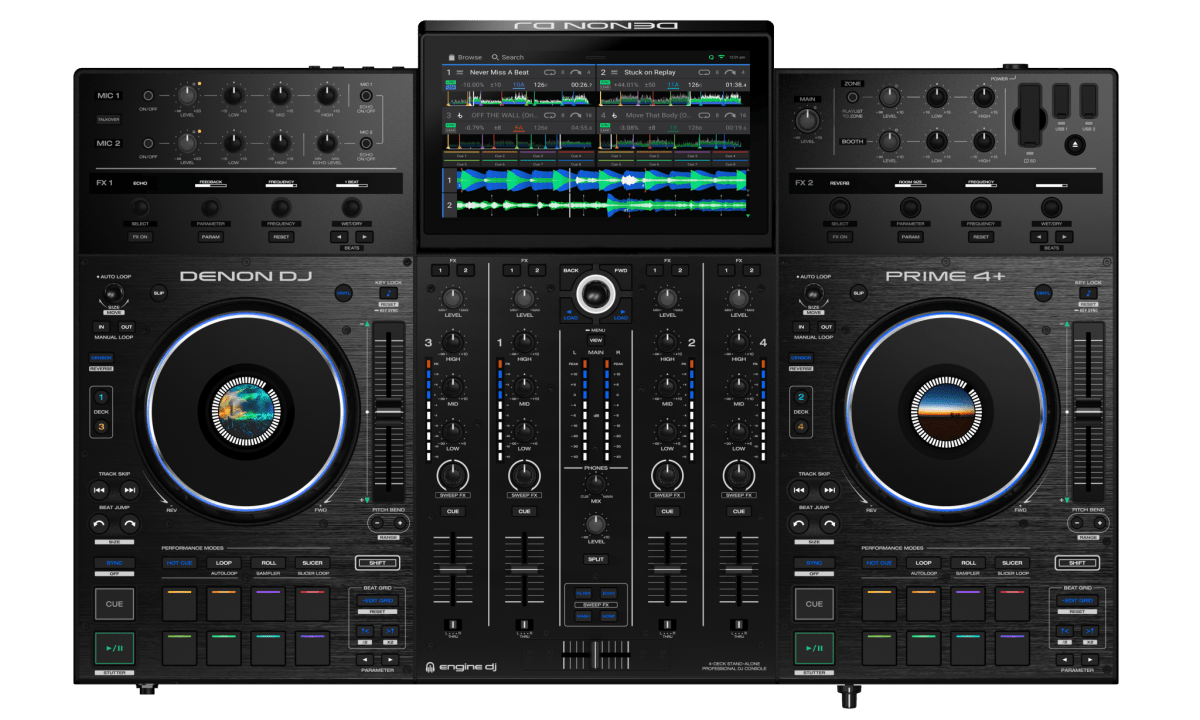Image resolution: width=1200 pixels, height=720 pixels.
Task: Enable Talkover for the microphones
Action: (107, 119)
